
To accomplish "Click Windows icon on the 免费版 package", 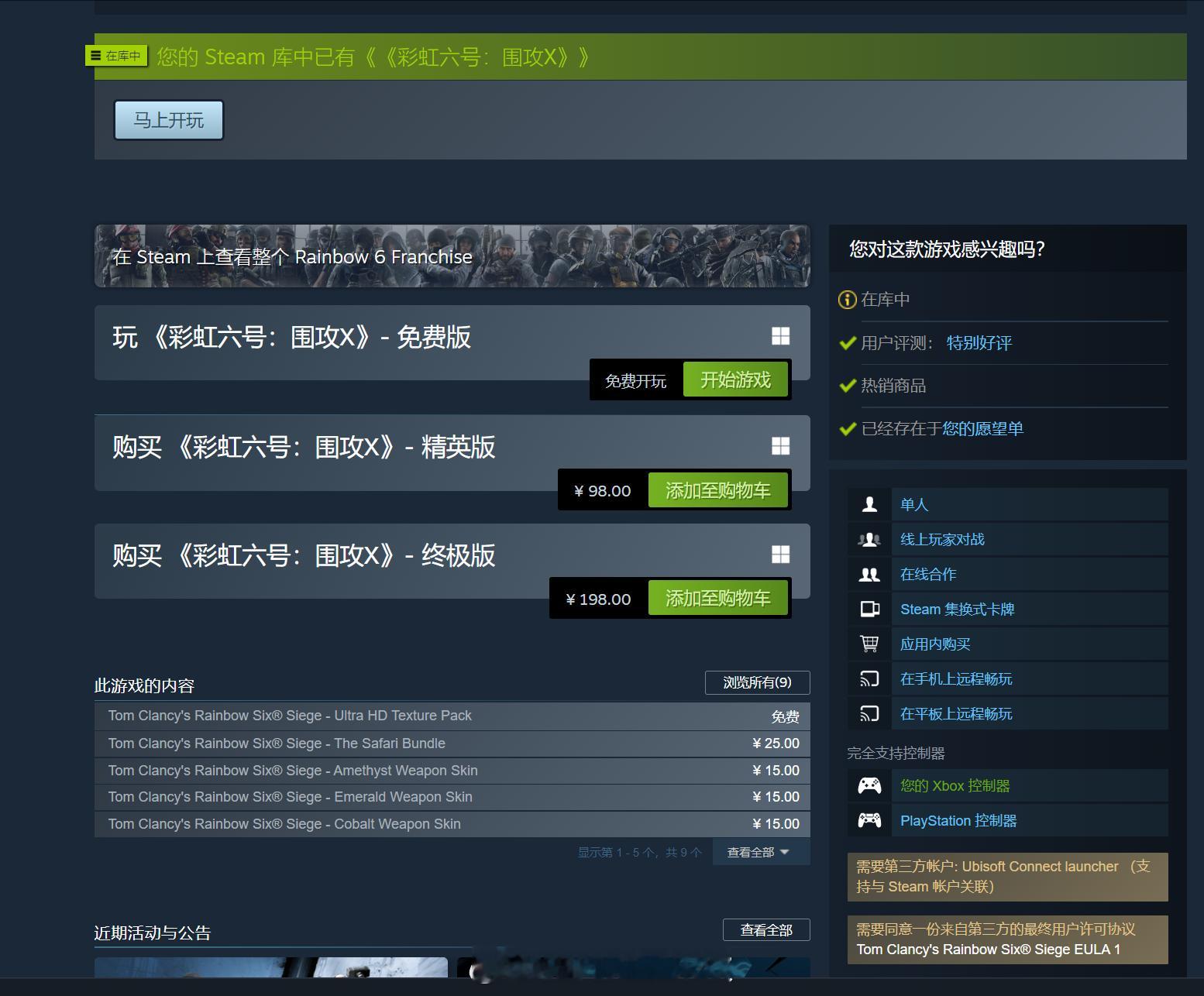I will [x=780, y=336].
